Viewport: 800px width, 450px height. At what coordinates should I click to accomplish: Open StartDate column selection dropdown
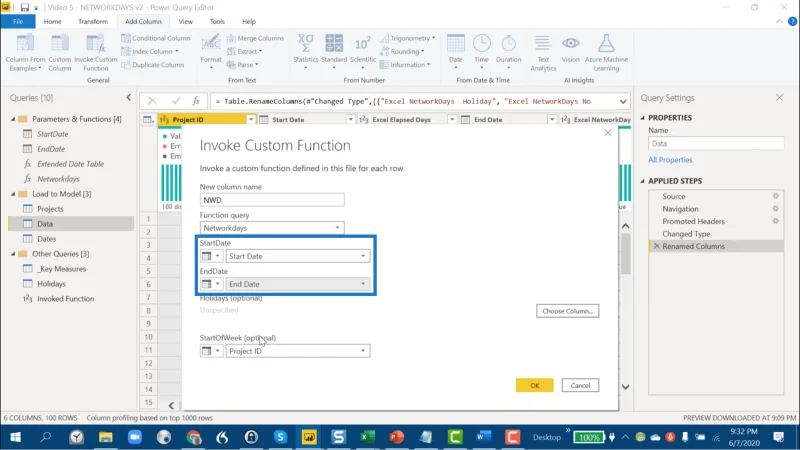(x=298, y=256)
